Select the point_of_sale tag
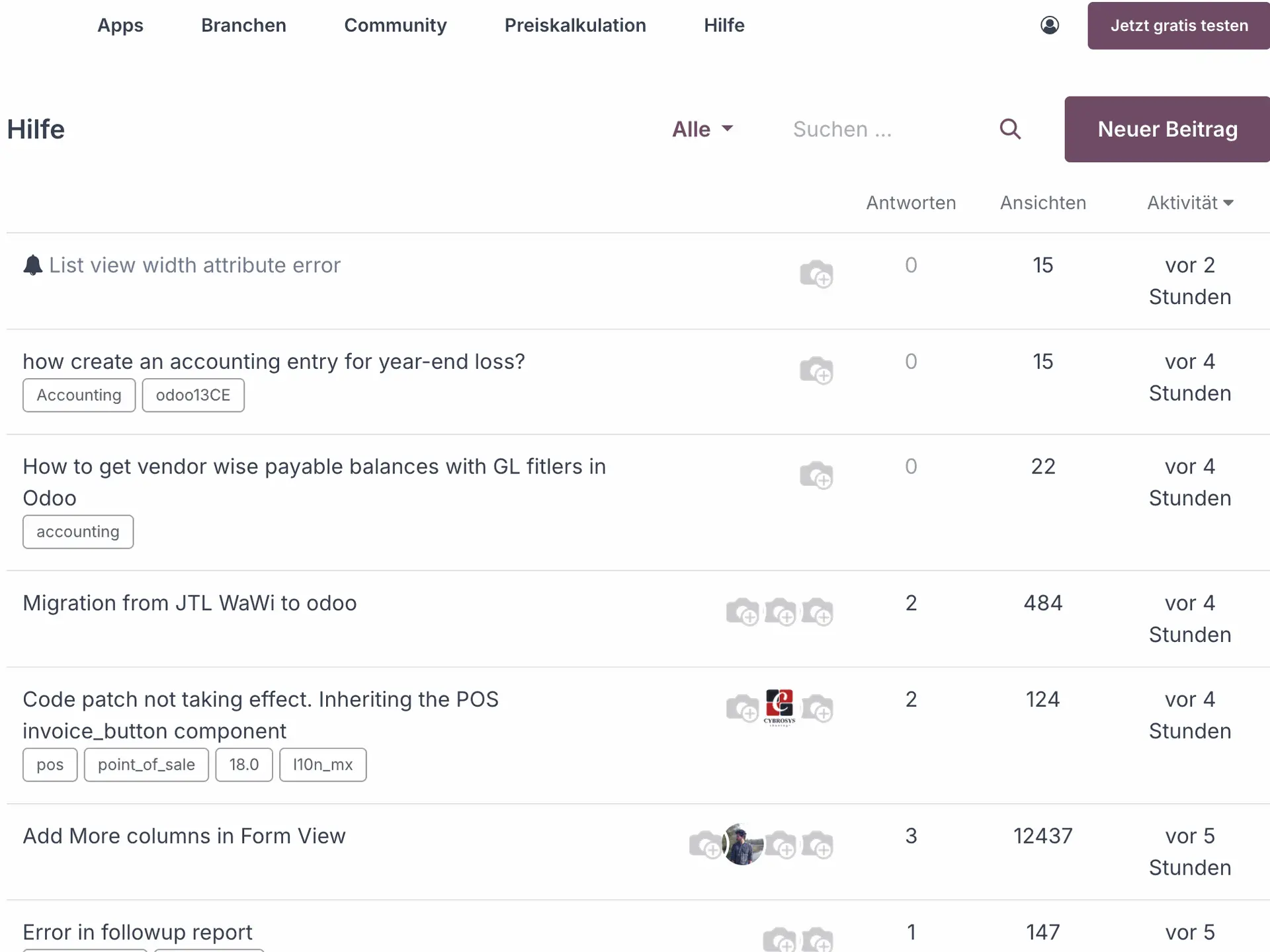Image resolution: width=1270 pixels, height=952 pixels. [146, 764]
